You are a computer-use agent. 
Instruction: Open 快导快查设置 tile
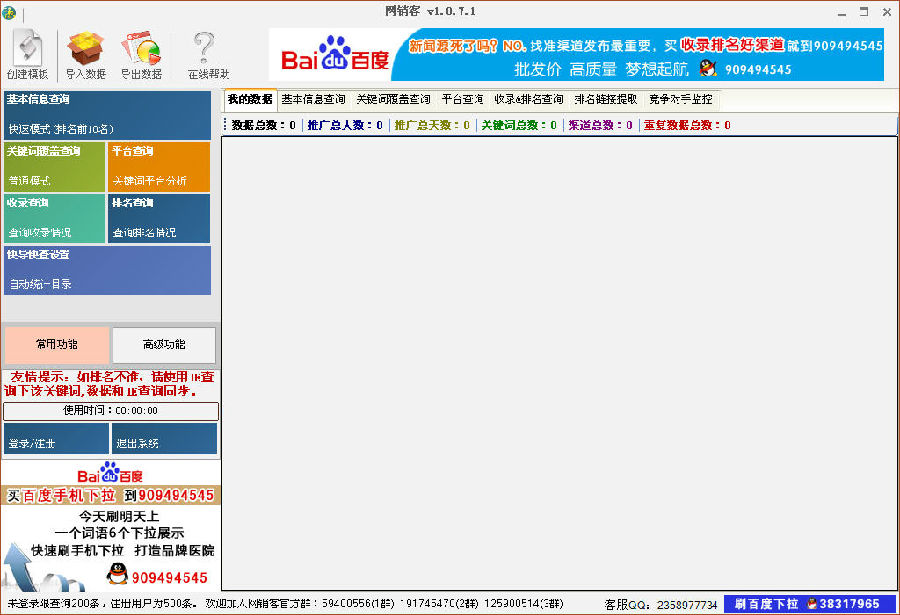(107, 270)
